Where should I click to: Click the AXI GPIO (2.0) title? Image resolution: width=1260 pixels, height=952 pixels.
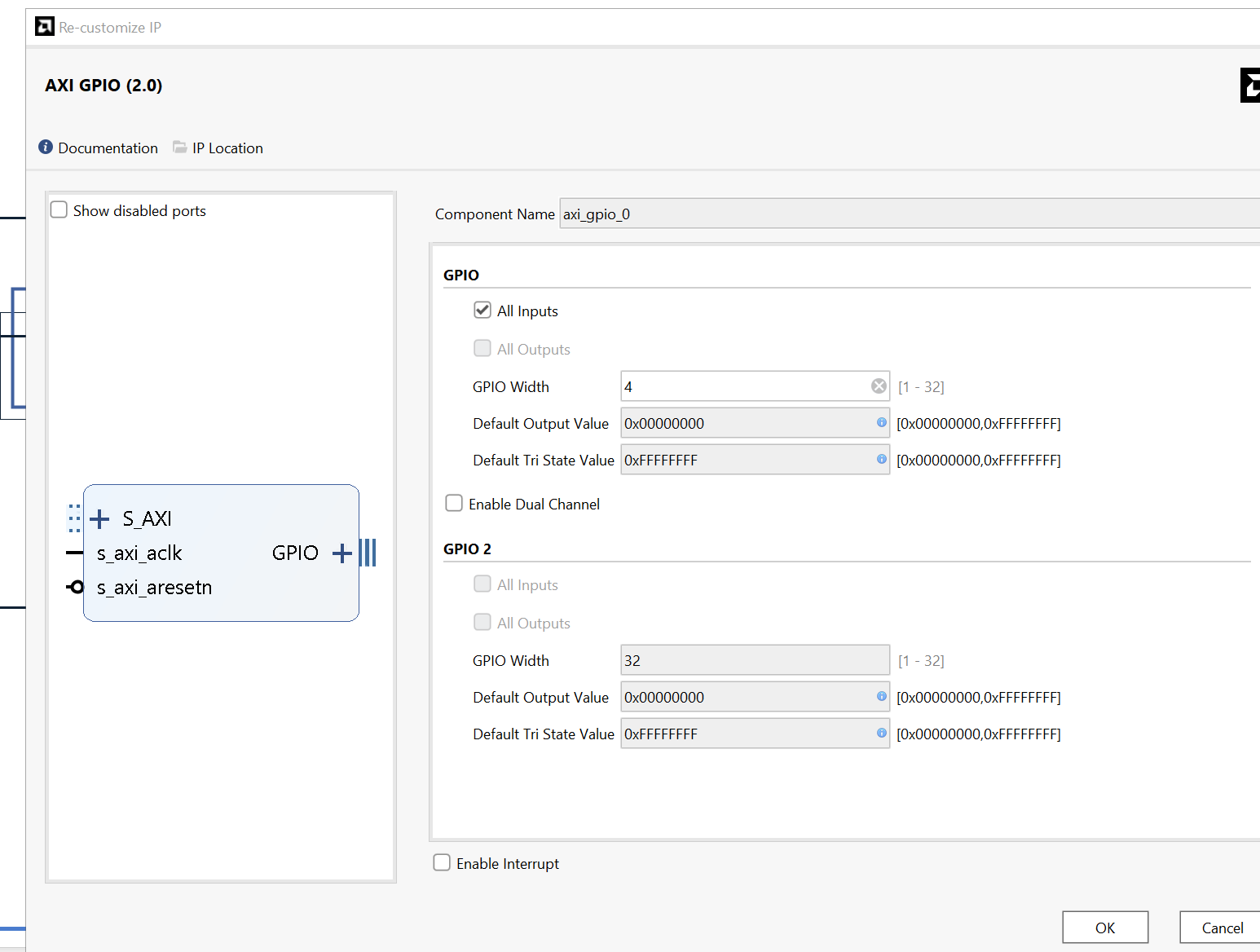pyautogui.click(x=104, y=86)
